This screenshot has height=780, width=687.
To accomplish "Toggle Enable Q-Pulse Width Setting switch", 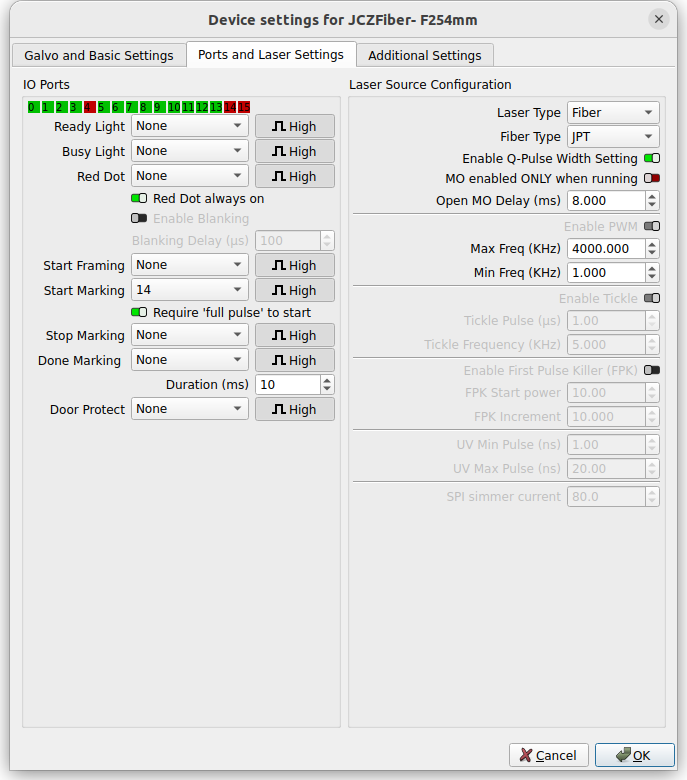I will point(652,158).
